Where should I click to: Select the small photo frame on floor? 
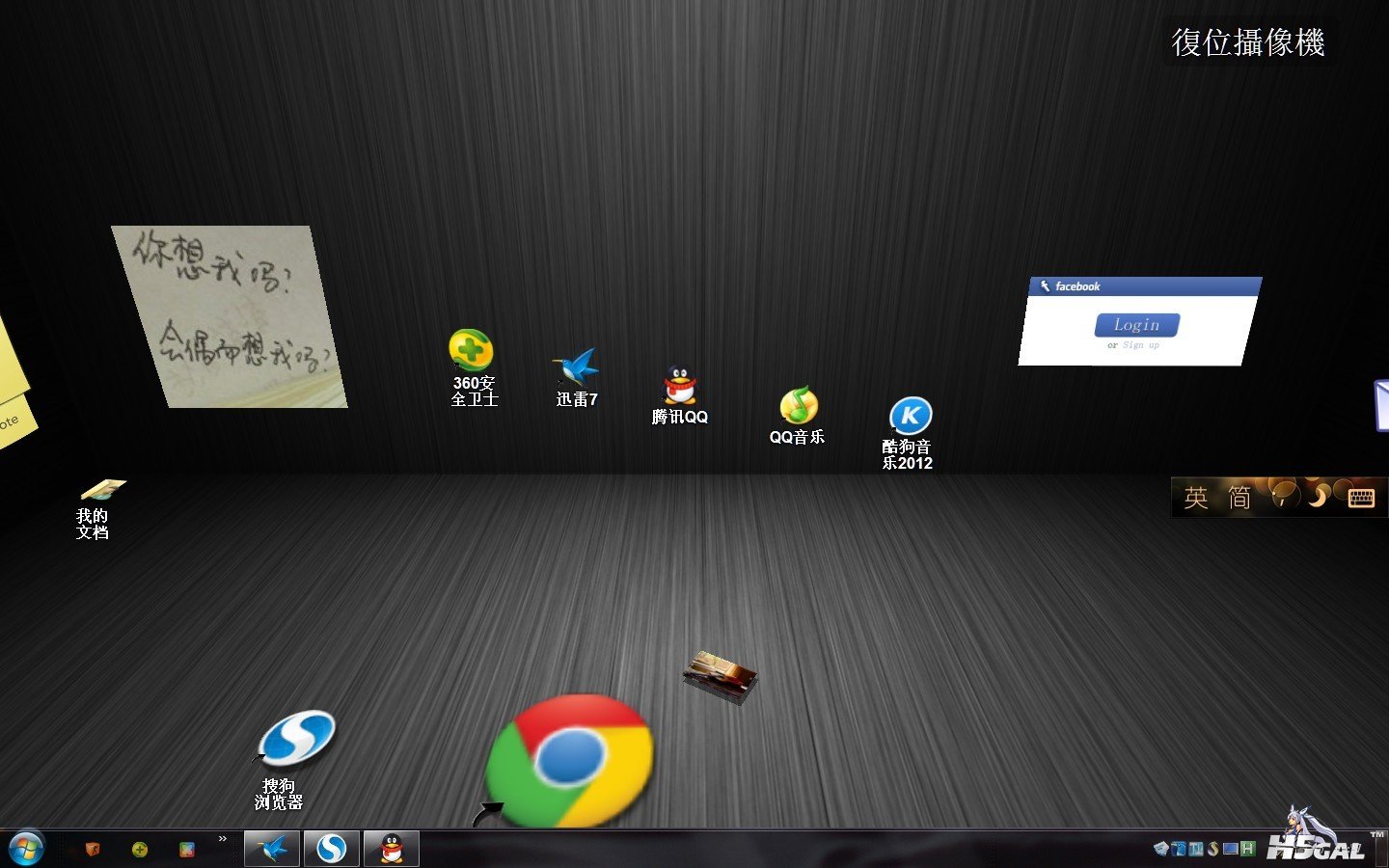[721, 675]
